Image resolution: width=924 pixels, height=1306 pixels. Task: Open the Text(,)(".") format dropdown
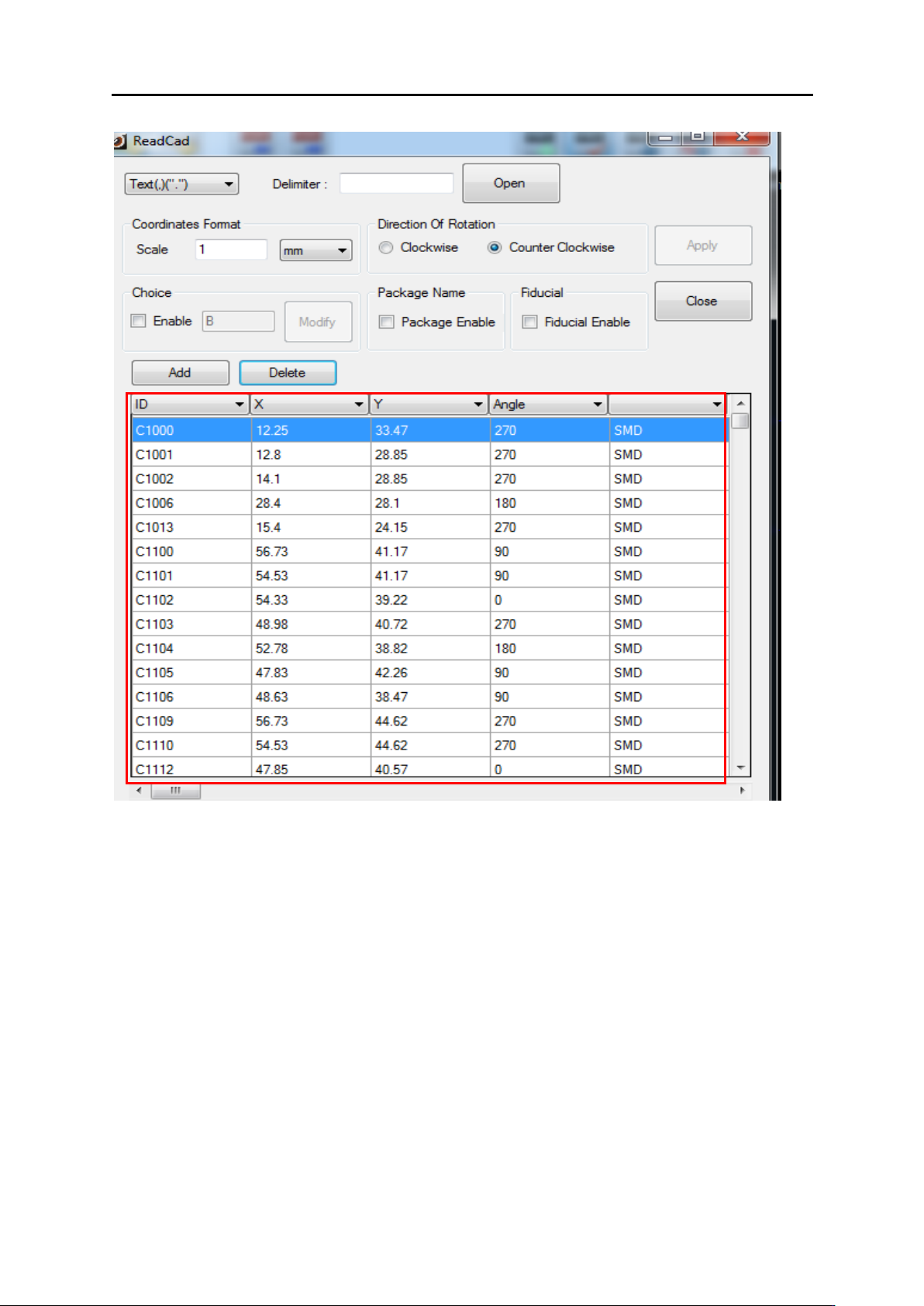click(x=181, y=184)
